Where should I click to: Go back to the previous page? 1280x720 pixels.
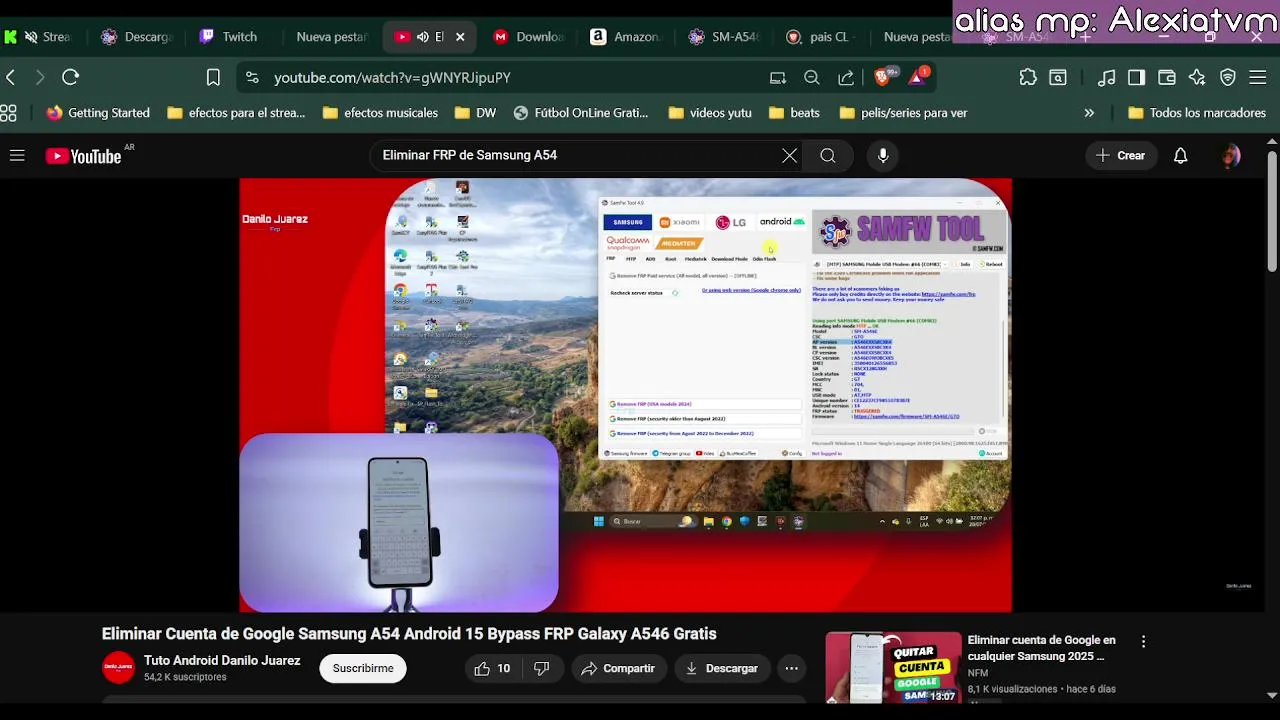click(x=11, y=77)
